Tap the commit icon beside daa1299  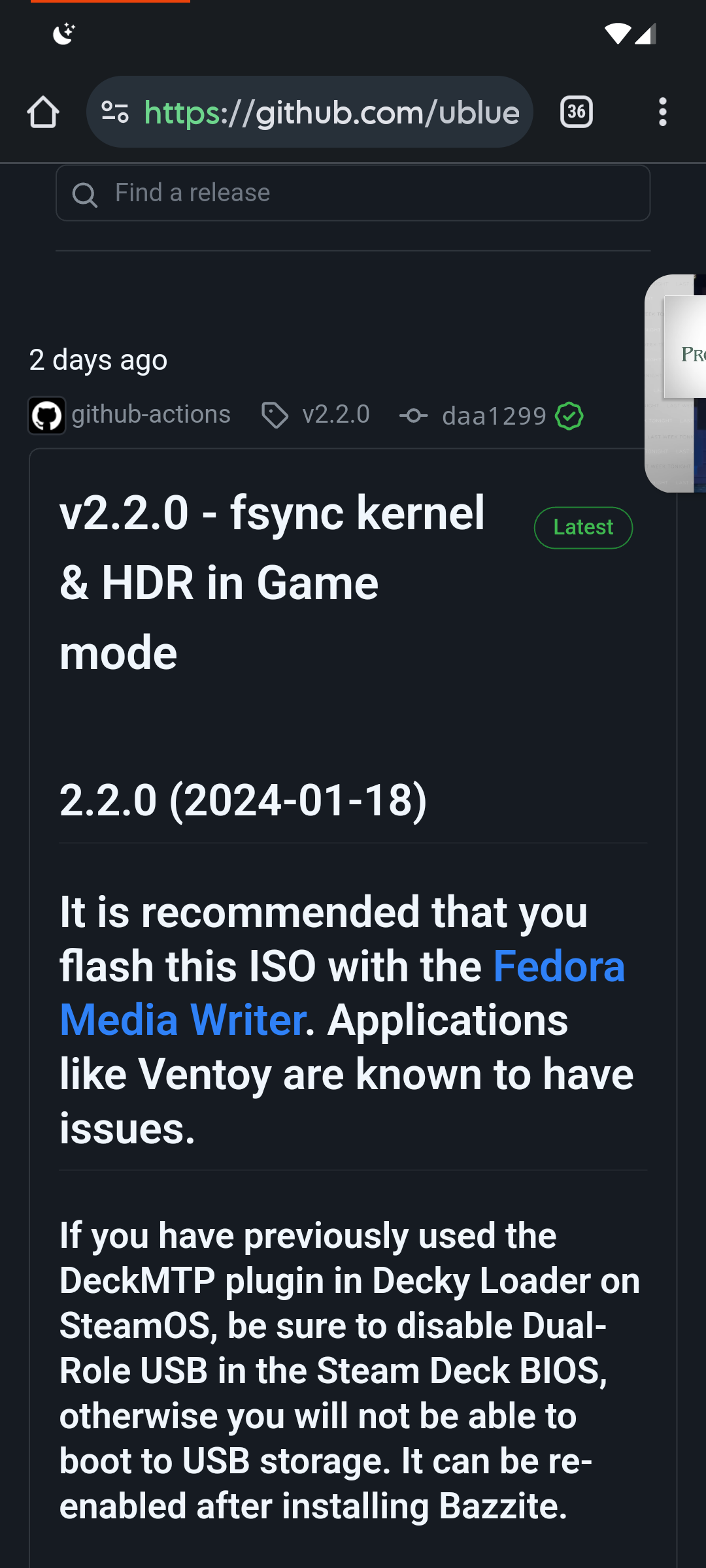click(414, 416)
